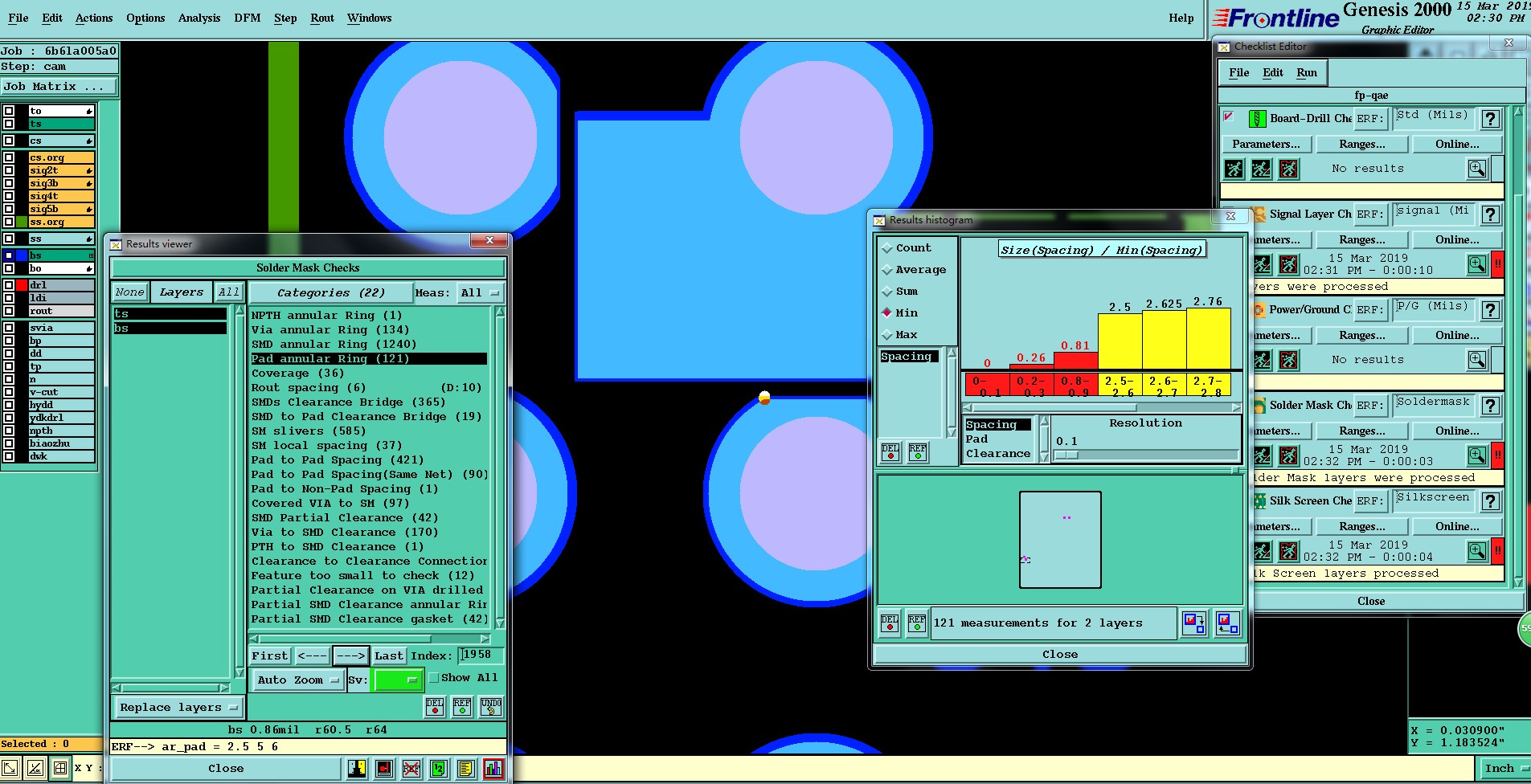This screenshot has height=784, width=1531.
Task: Open the Meas 'All' dropdown
Action: click(x=480, y=293)
